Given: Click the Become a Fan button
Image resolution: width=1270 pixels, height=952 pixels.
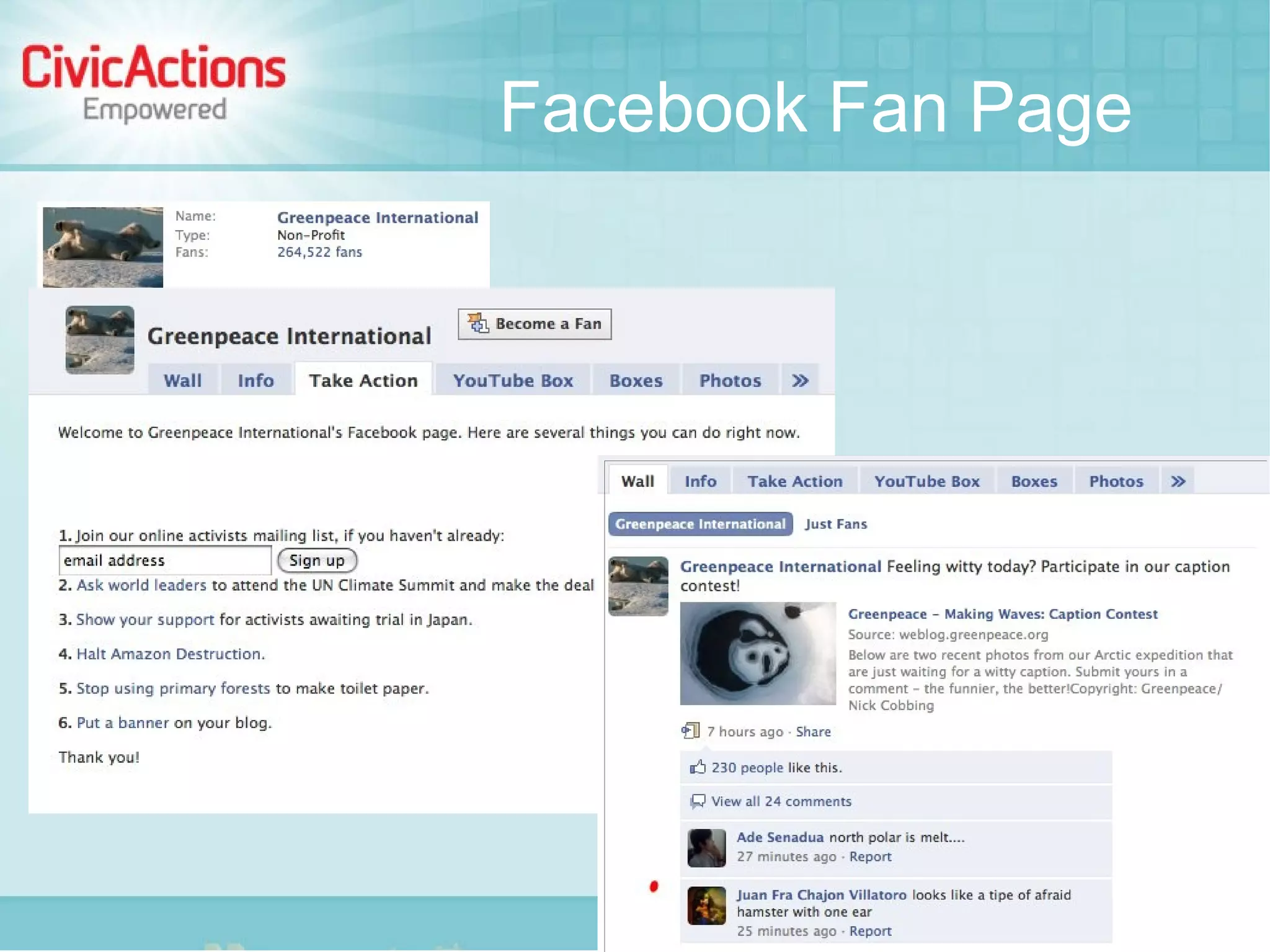Looking at the screenshot, I should click(535, 324).
